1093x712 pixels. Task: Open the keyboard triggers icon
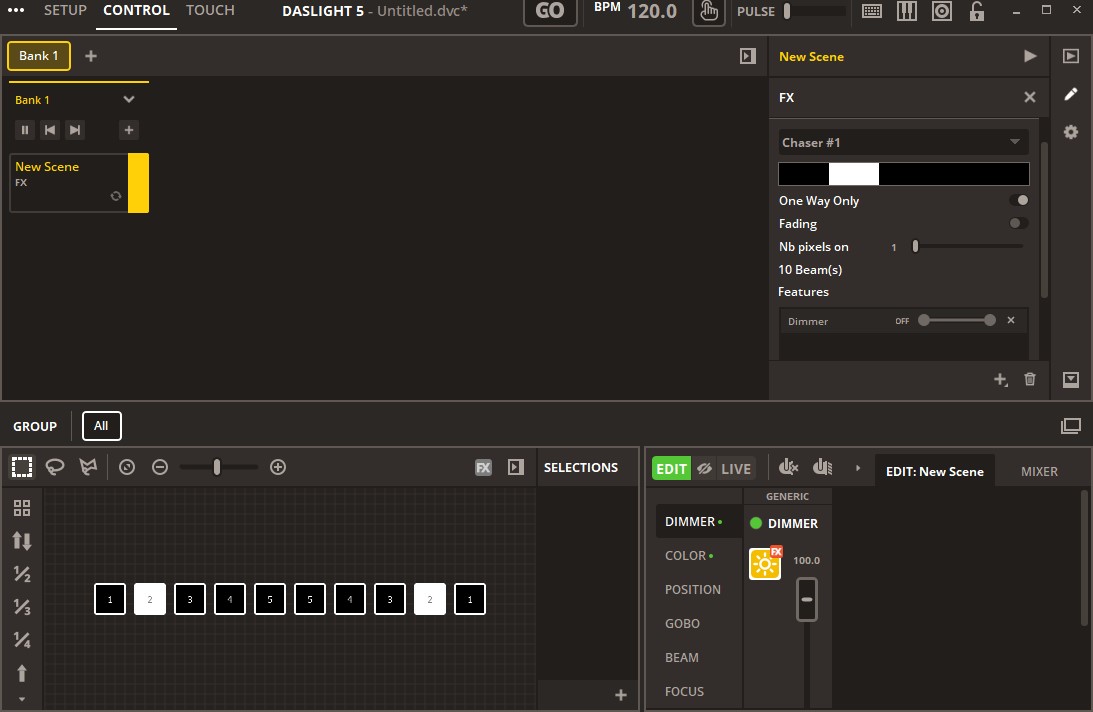click(x=871, y=11)
